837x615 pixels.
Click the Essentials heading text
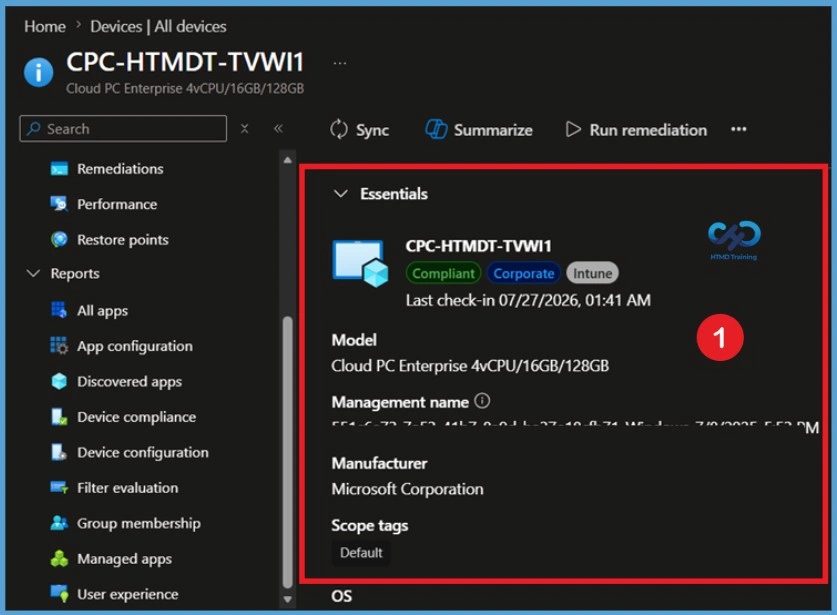coord(394,194)
